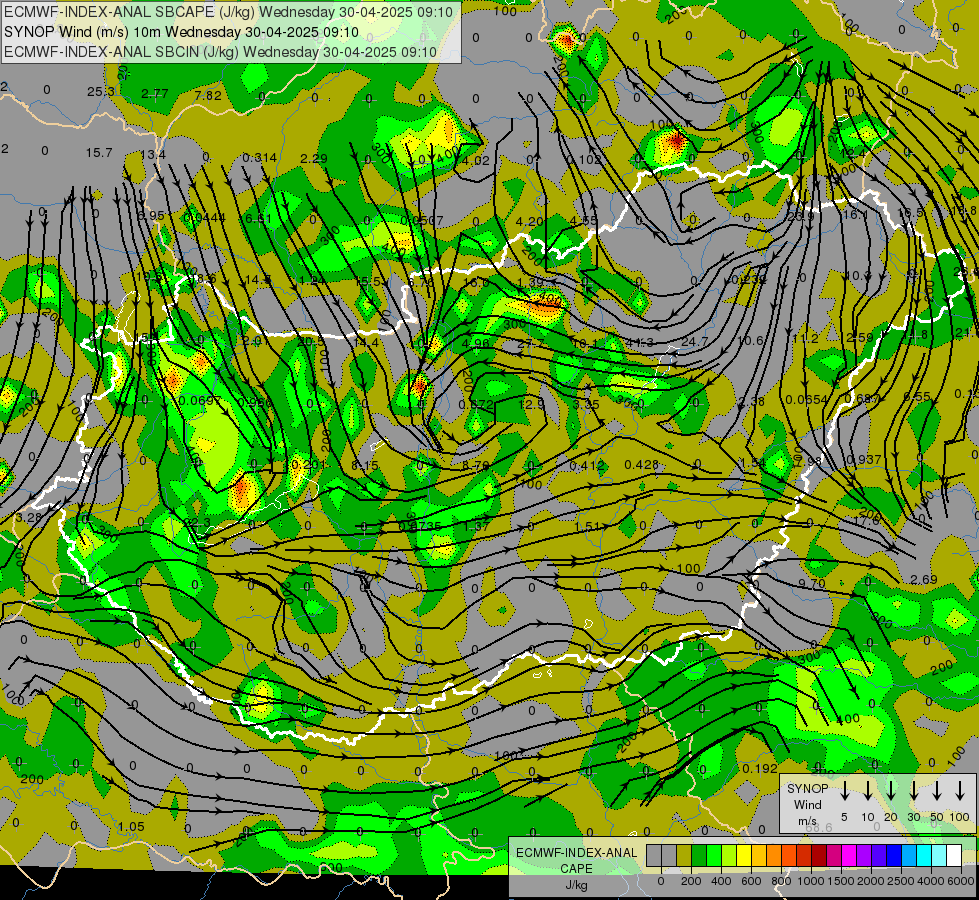Click the 'SYNOP' label in wind legend
979x900 pixels.
[x=807, y=788]
